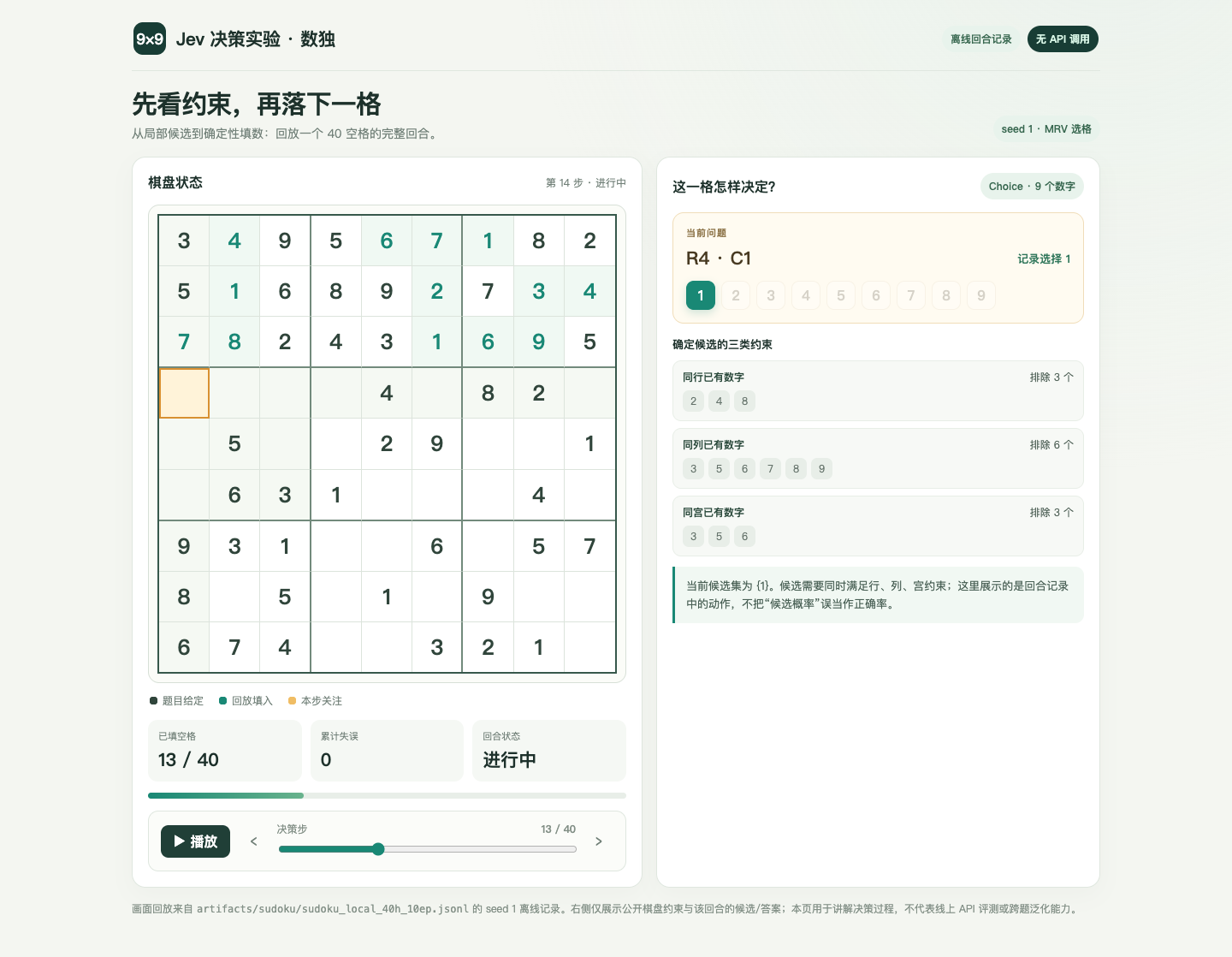Click the 这一格怎样决定? panel heading
1232x957 pixels.
point(724,187)
